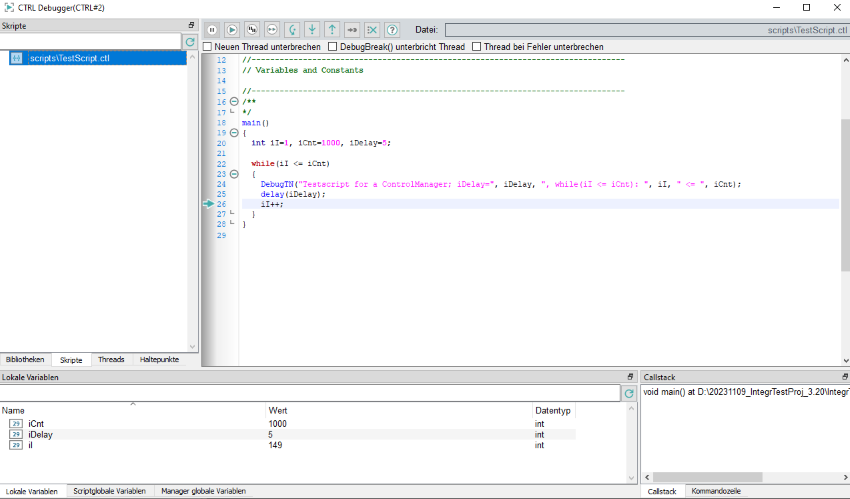Refresh the Lokale Variablen panel
The image size is (850, 499).
coord(629,394)
